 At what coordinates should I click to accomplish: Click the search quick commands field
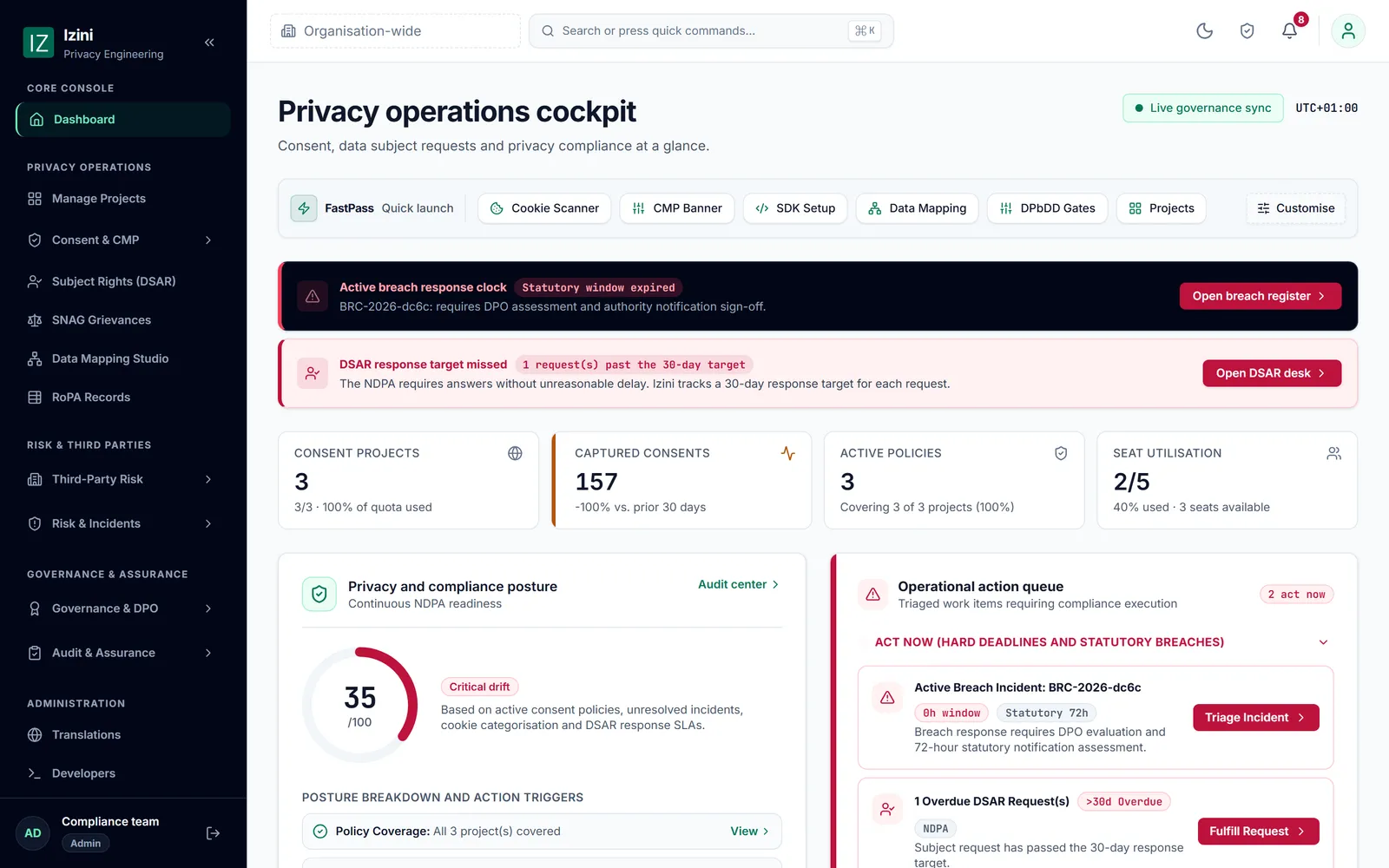point(711,31)
